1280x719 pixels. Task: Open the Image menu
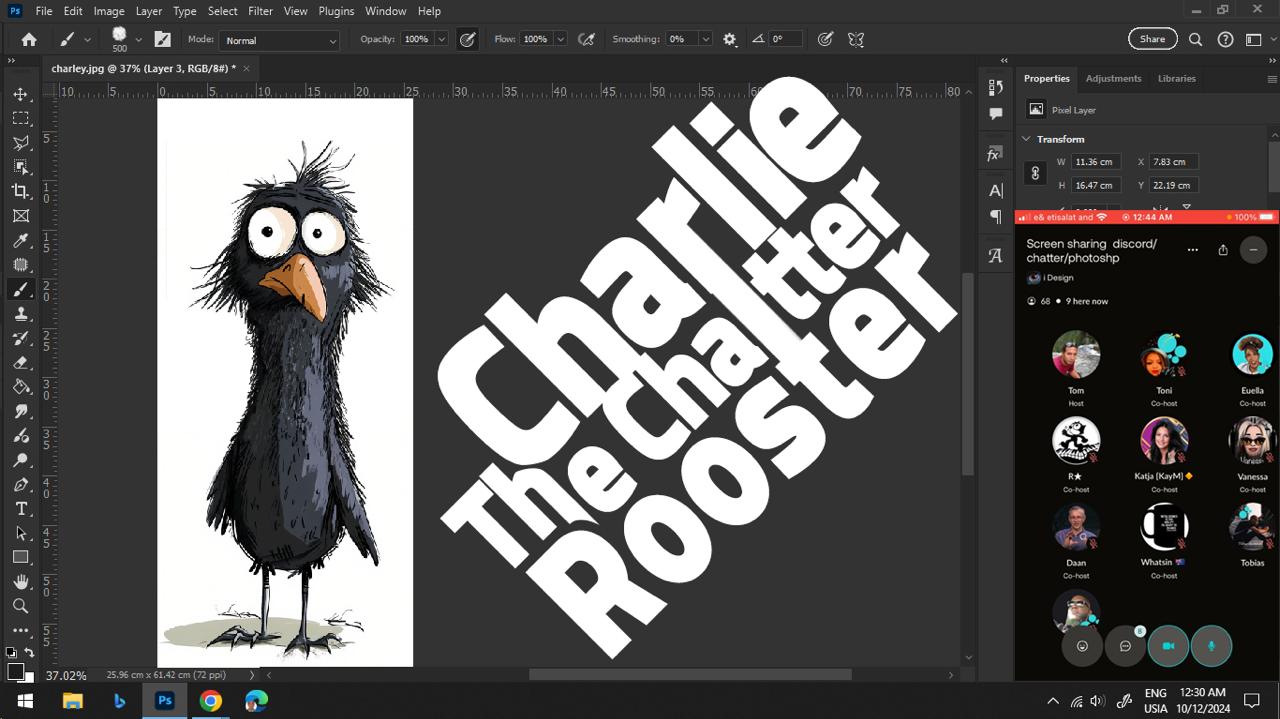109,11
